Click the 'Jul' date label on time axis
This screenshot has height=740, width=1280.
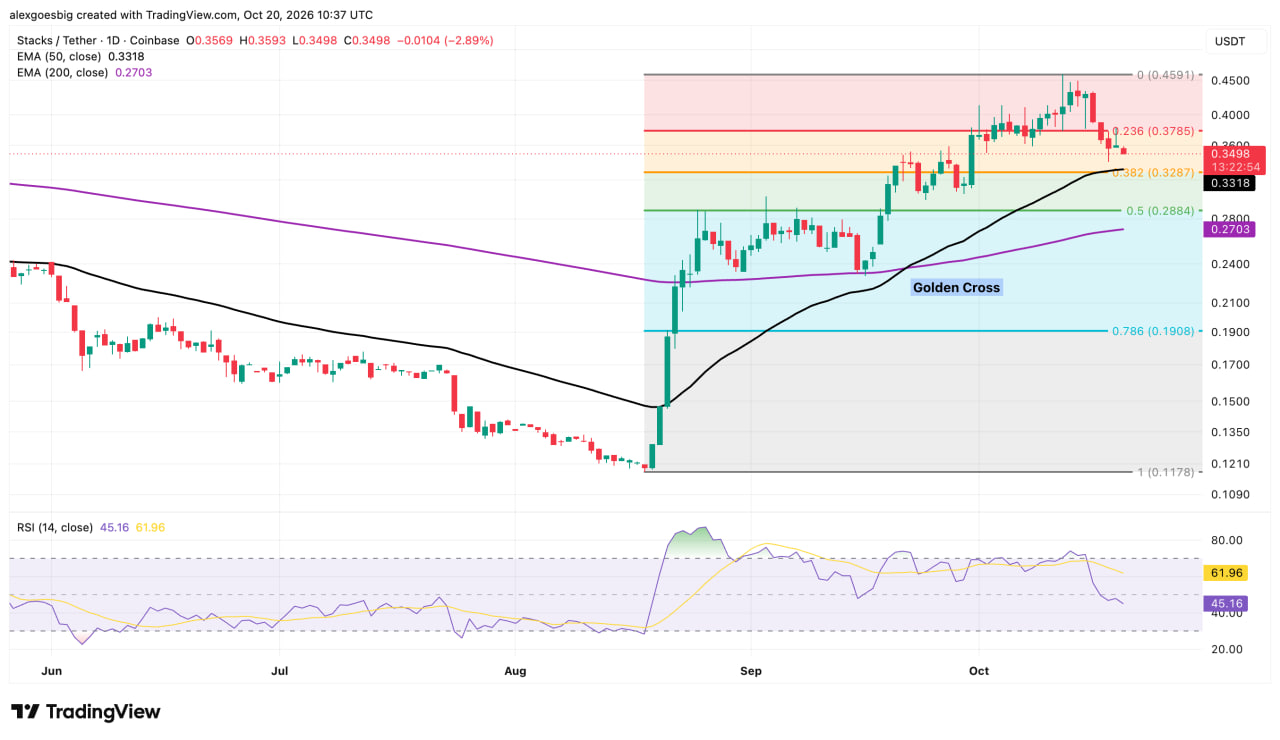point(280,671)
